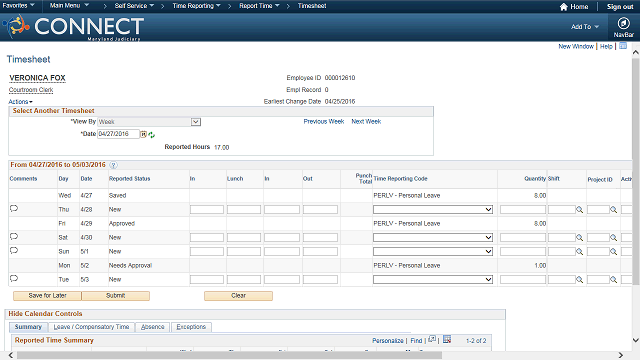Open comment bubble for Sat 4/30
The image size is (640, 360).
(x=14, y=237)
